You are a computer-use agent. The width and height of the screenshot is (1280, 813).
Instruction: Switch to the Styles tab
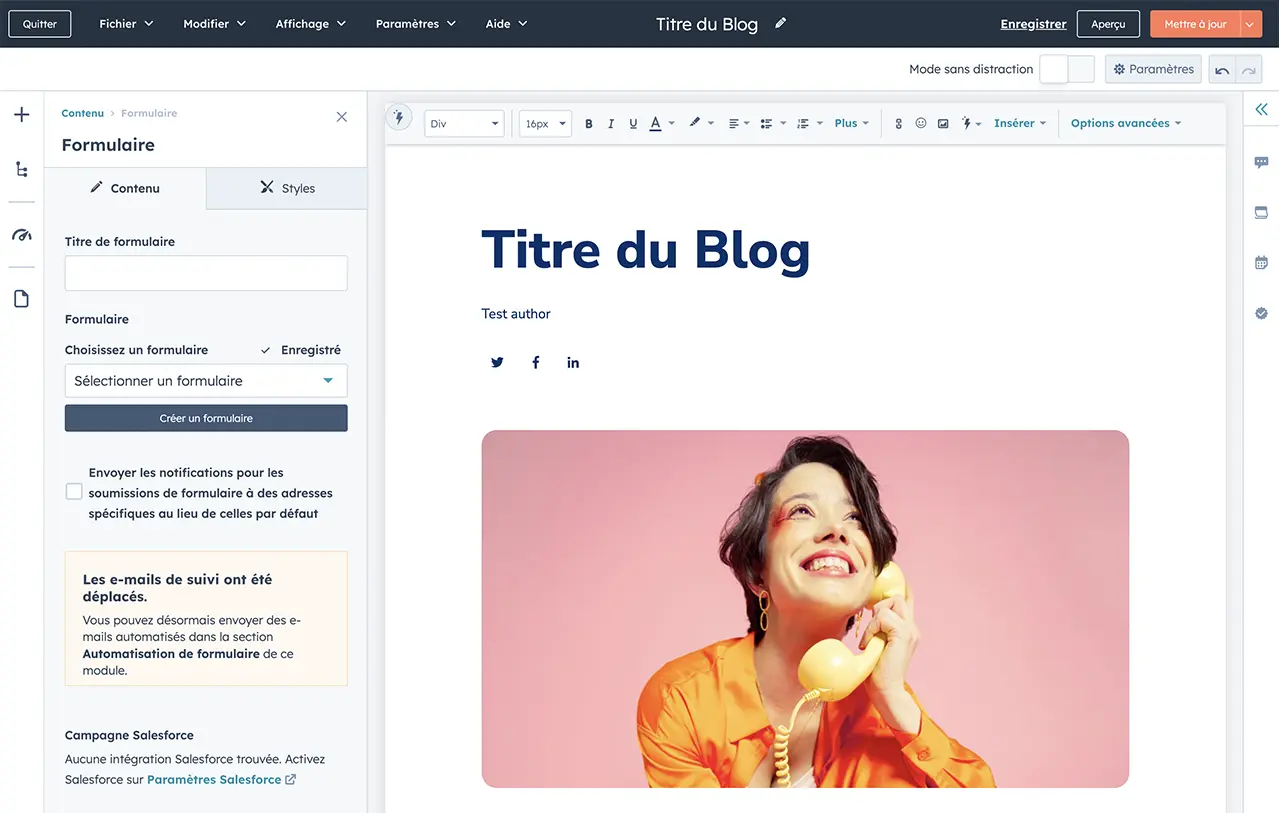point(287,188)
